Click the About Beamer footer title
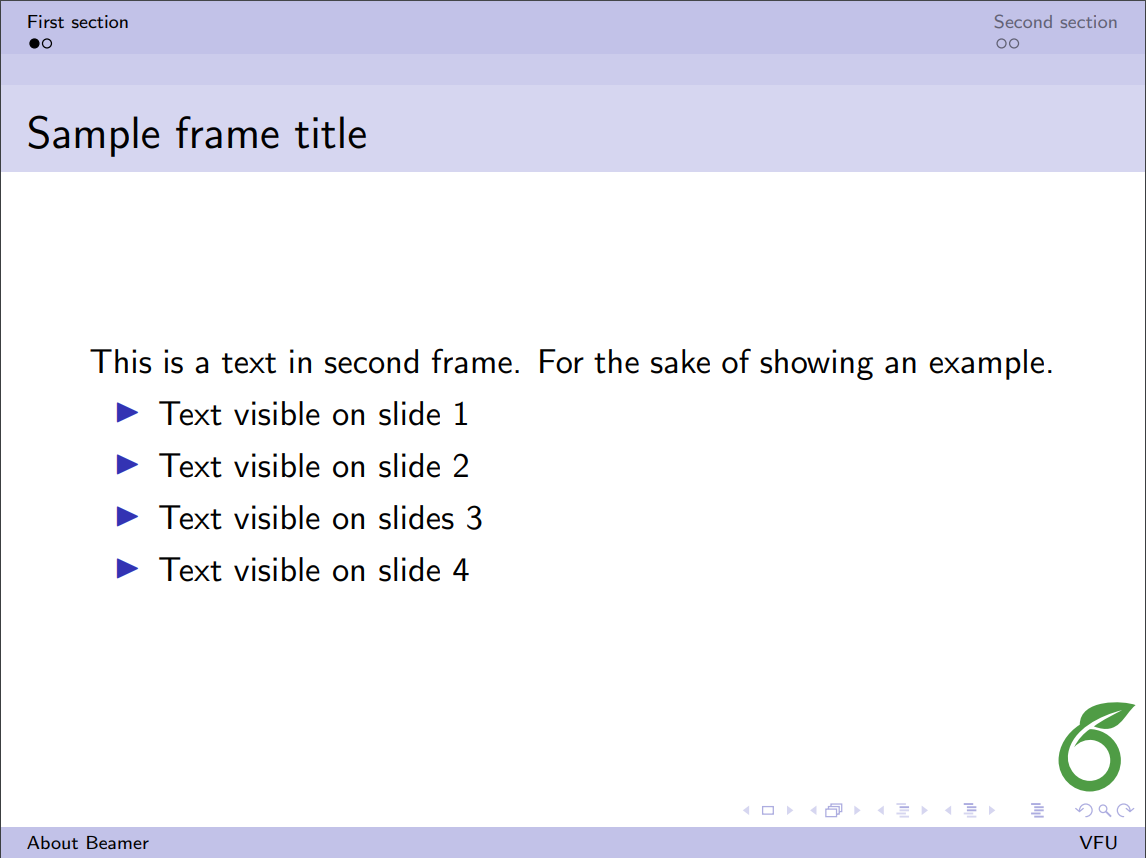This screenshot has height=858, width=1146. 88,843
